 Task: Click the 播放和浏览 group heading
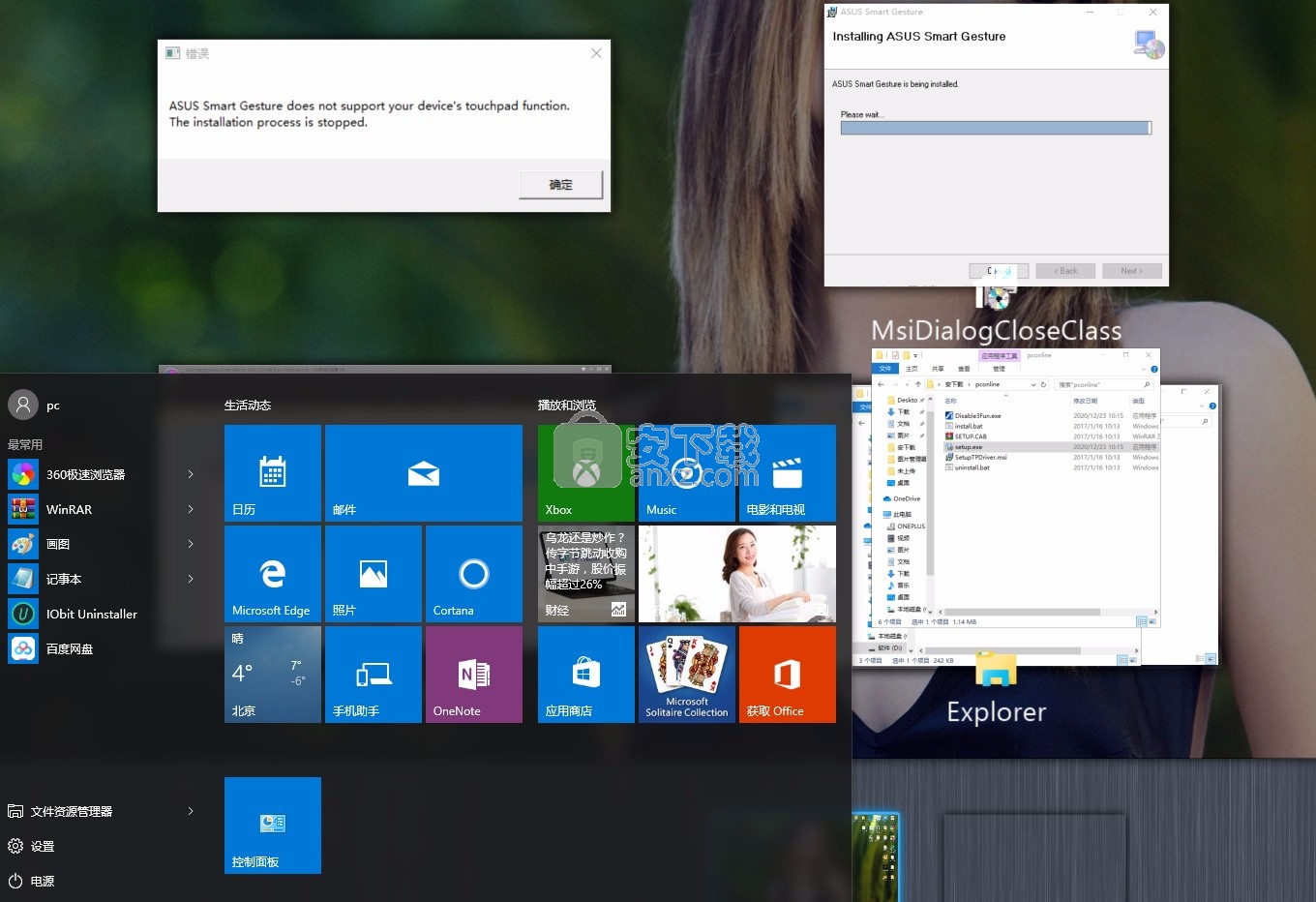click(x=567, y=405)
